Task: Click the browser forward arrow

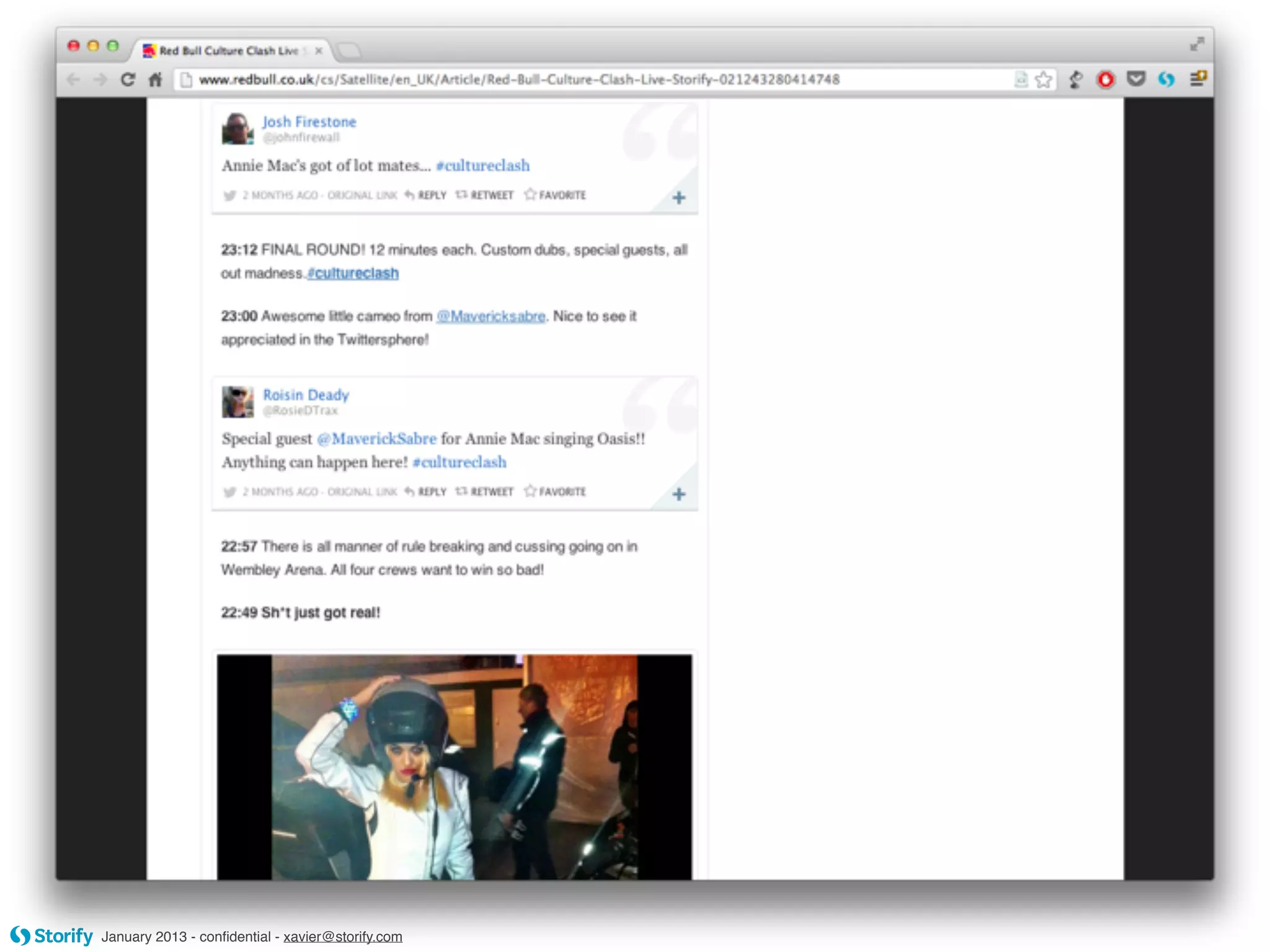Action: coord(100,79)
